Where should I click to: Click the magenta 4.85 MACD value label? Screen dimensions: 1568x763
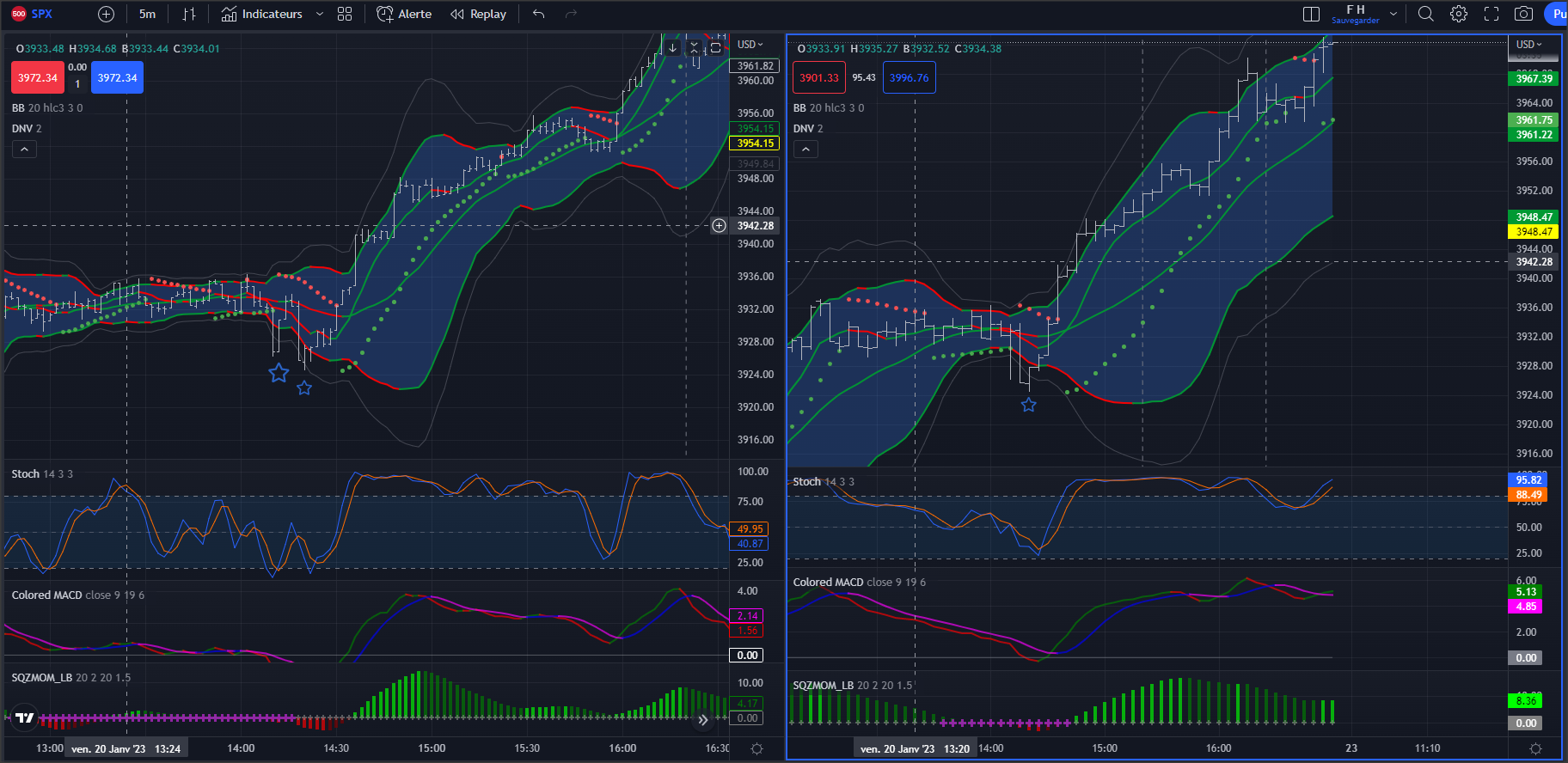1526,607
